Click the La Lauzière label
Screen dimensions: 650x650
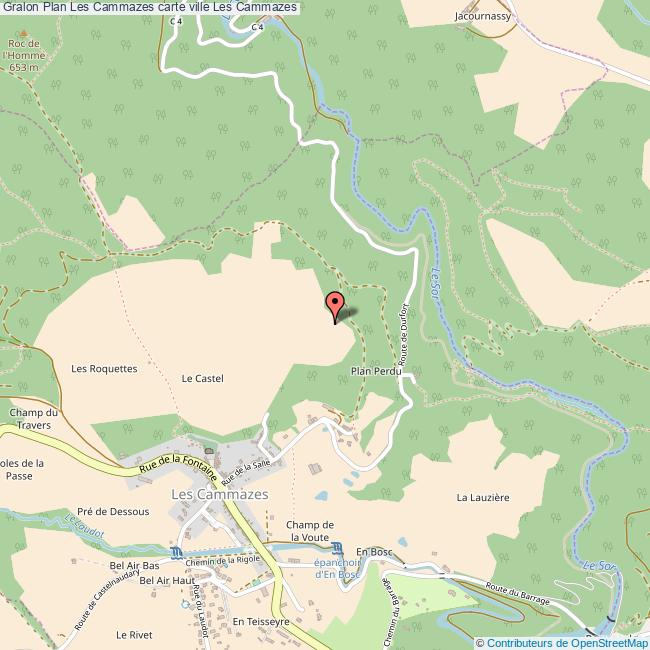click(x=483, y=497)
